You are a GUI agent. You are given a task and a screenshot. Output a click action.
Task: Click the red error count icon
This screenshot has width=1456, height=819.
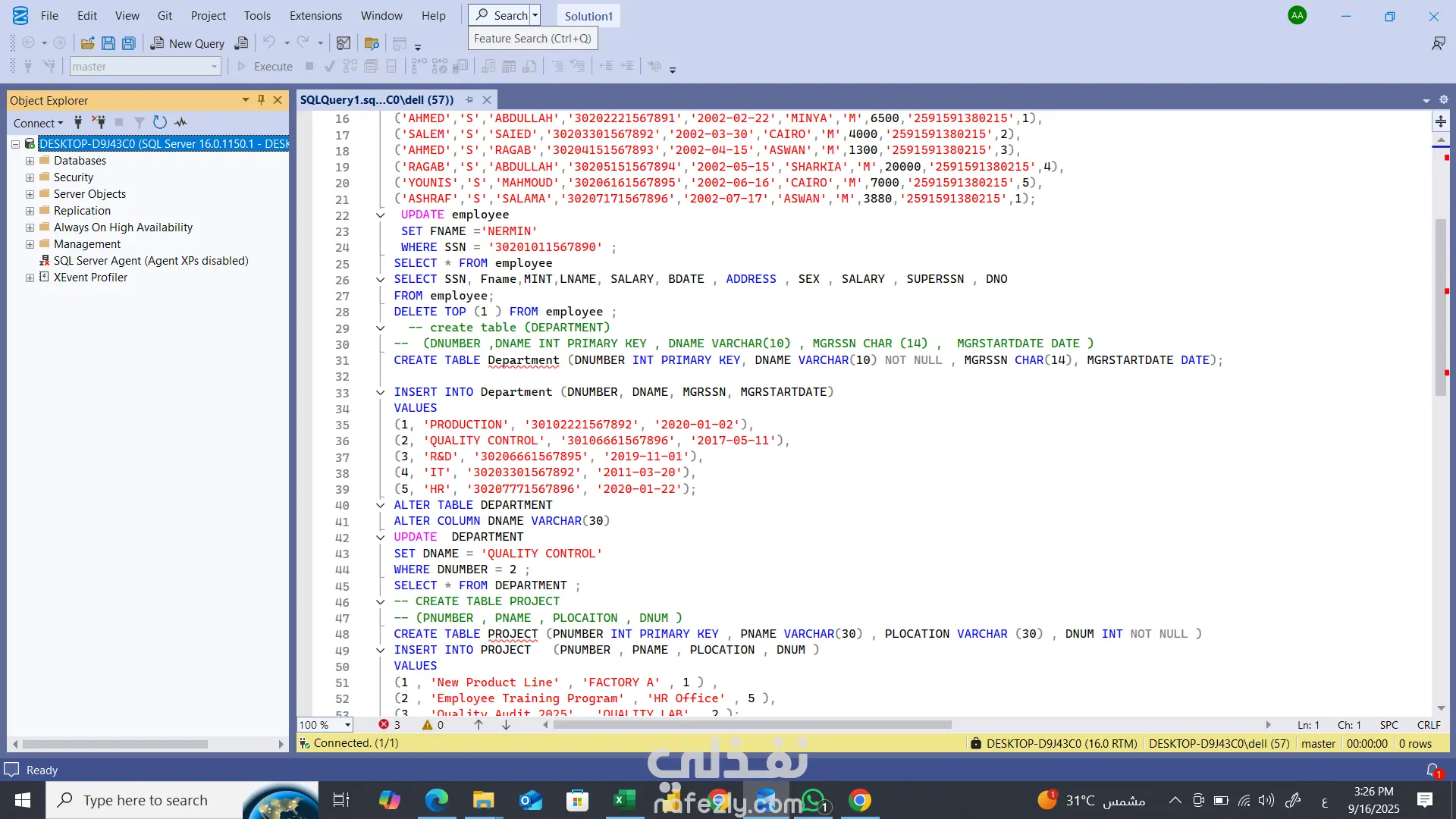[384, 725]
